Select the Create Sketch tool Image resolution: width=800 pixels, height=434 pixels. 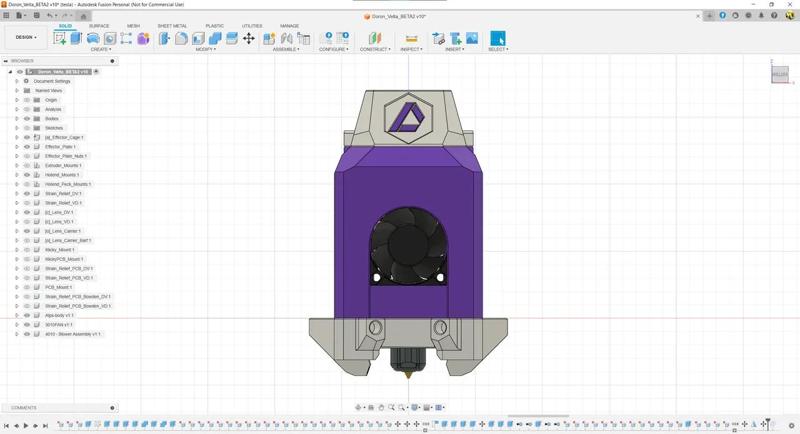pyautogui.click(x=60, y=38)
